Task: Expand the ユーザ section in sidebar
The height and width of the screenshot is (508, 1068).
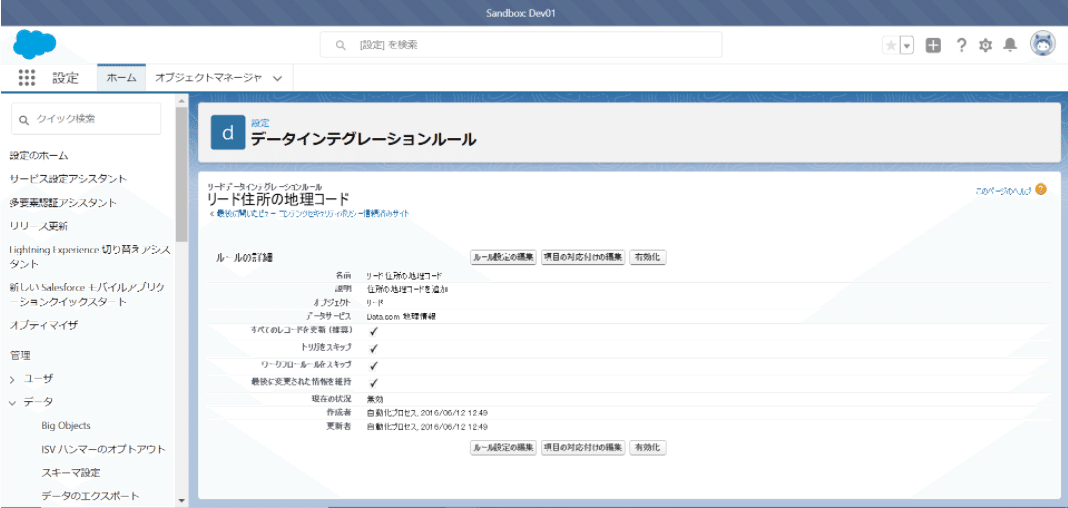Action: (13, 379)
